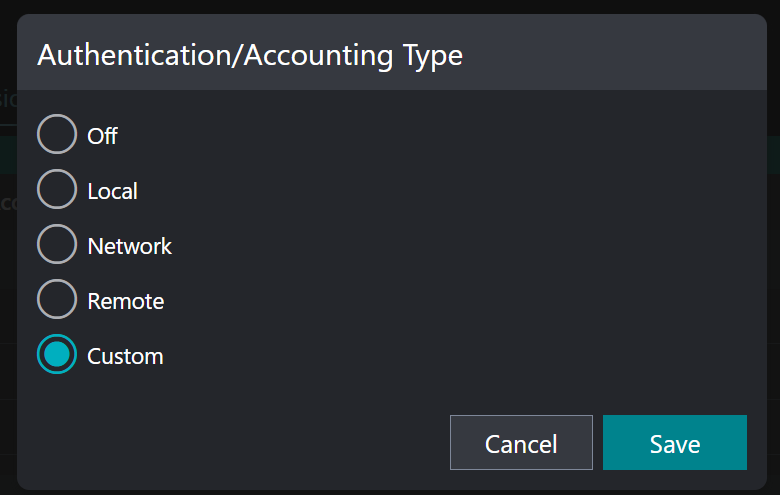Click the hollow circle before Local
Viewport: 780px width, 495px height.
[57, 190]
